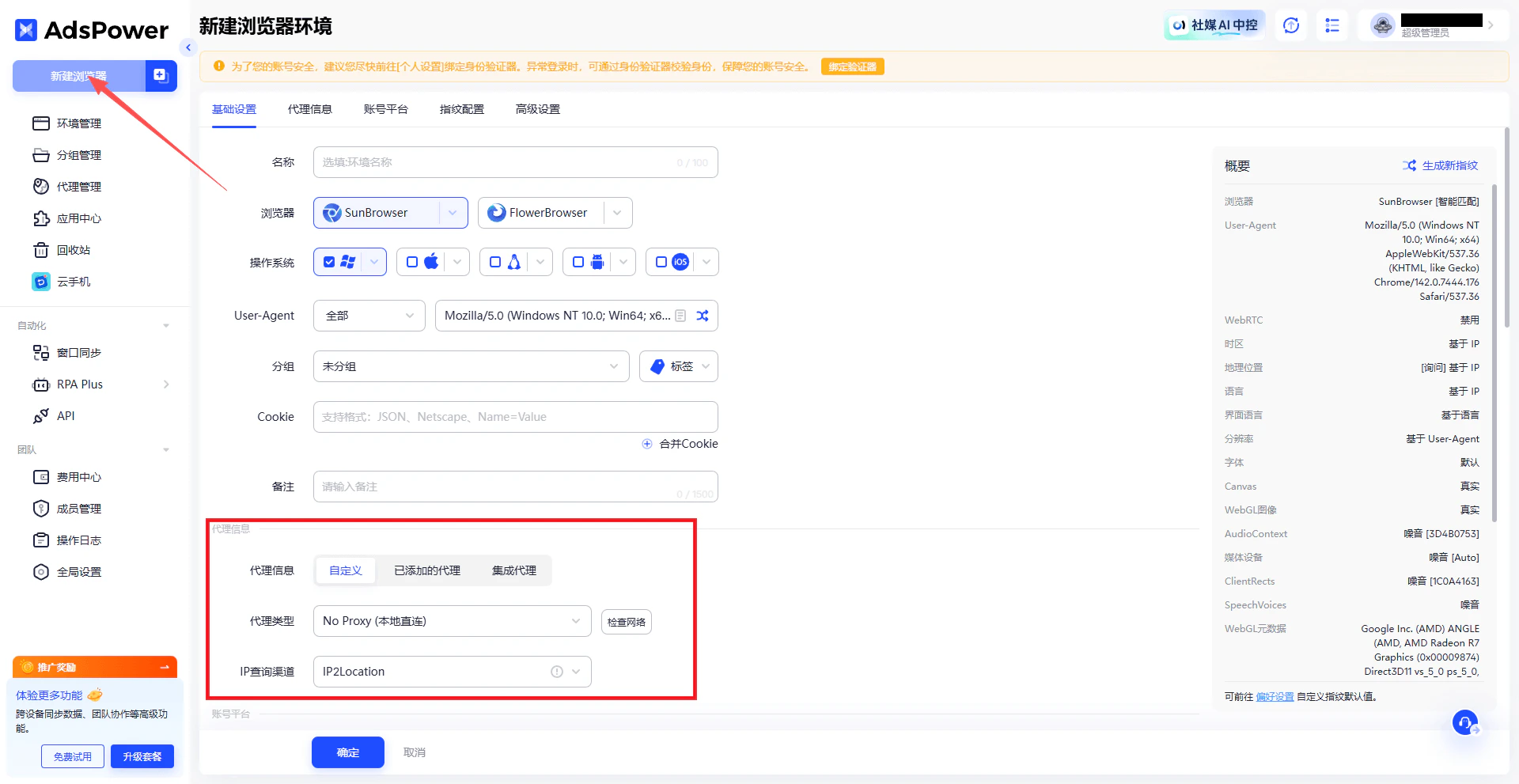Open the 标签 tag dropdown

pos(679,366)
